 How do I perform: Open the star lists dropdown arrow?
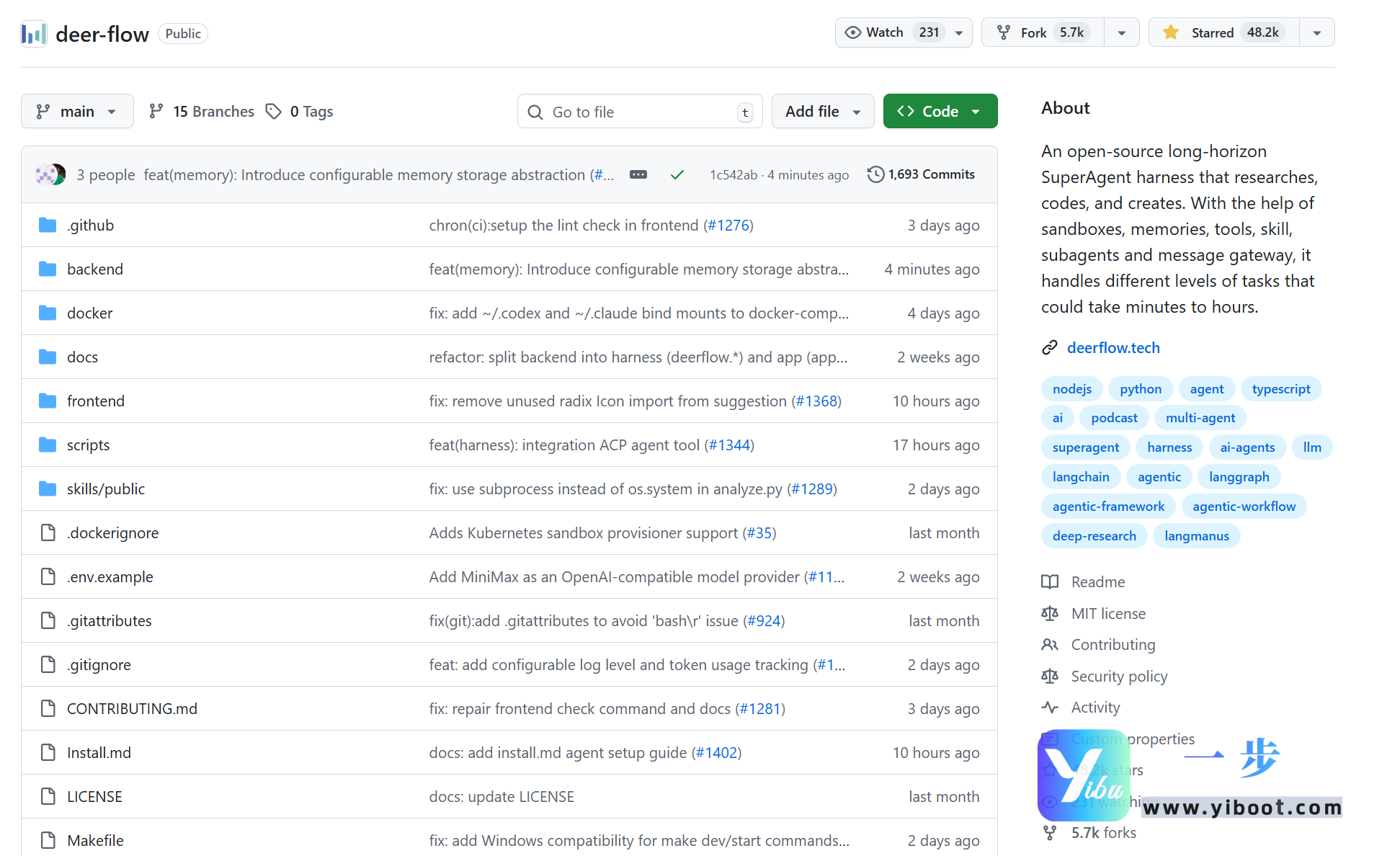click(x=1317, y=32)
